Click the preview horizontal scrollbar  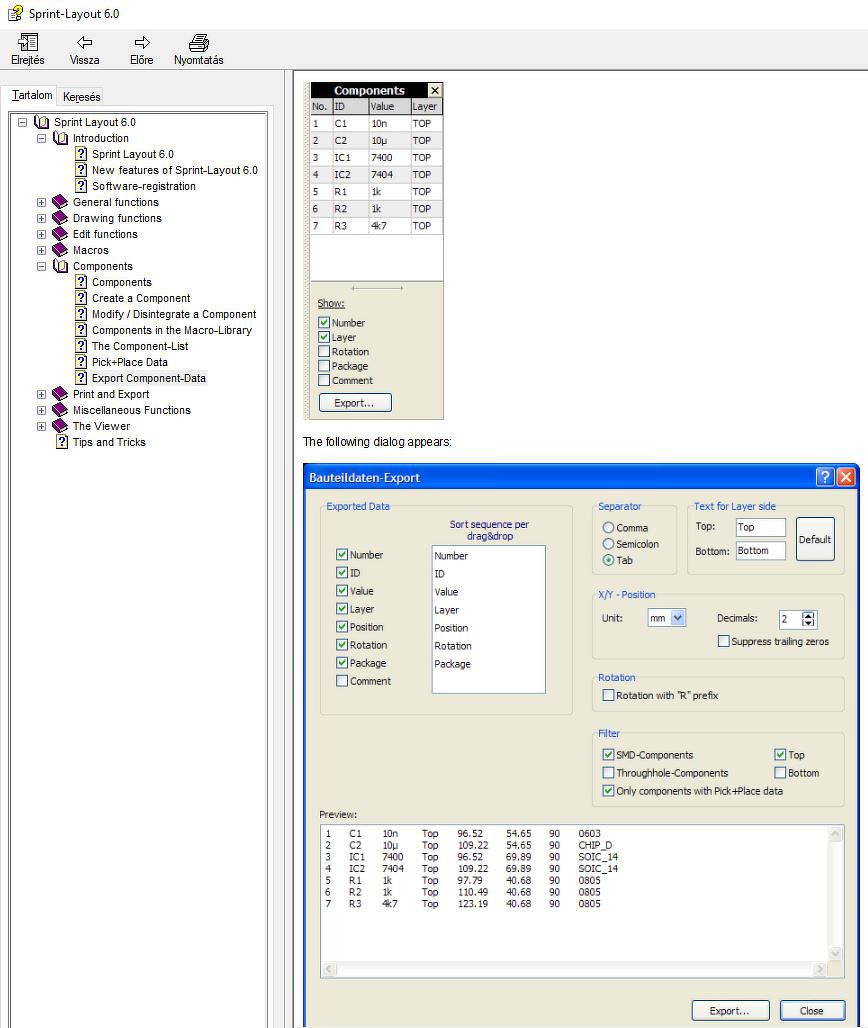[574, 969]
